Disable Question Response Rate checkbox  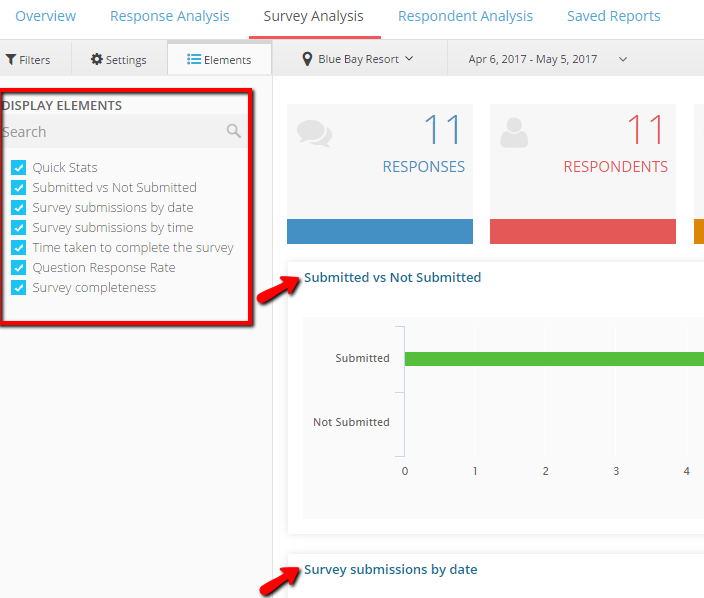(18, 267)
